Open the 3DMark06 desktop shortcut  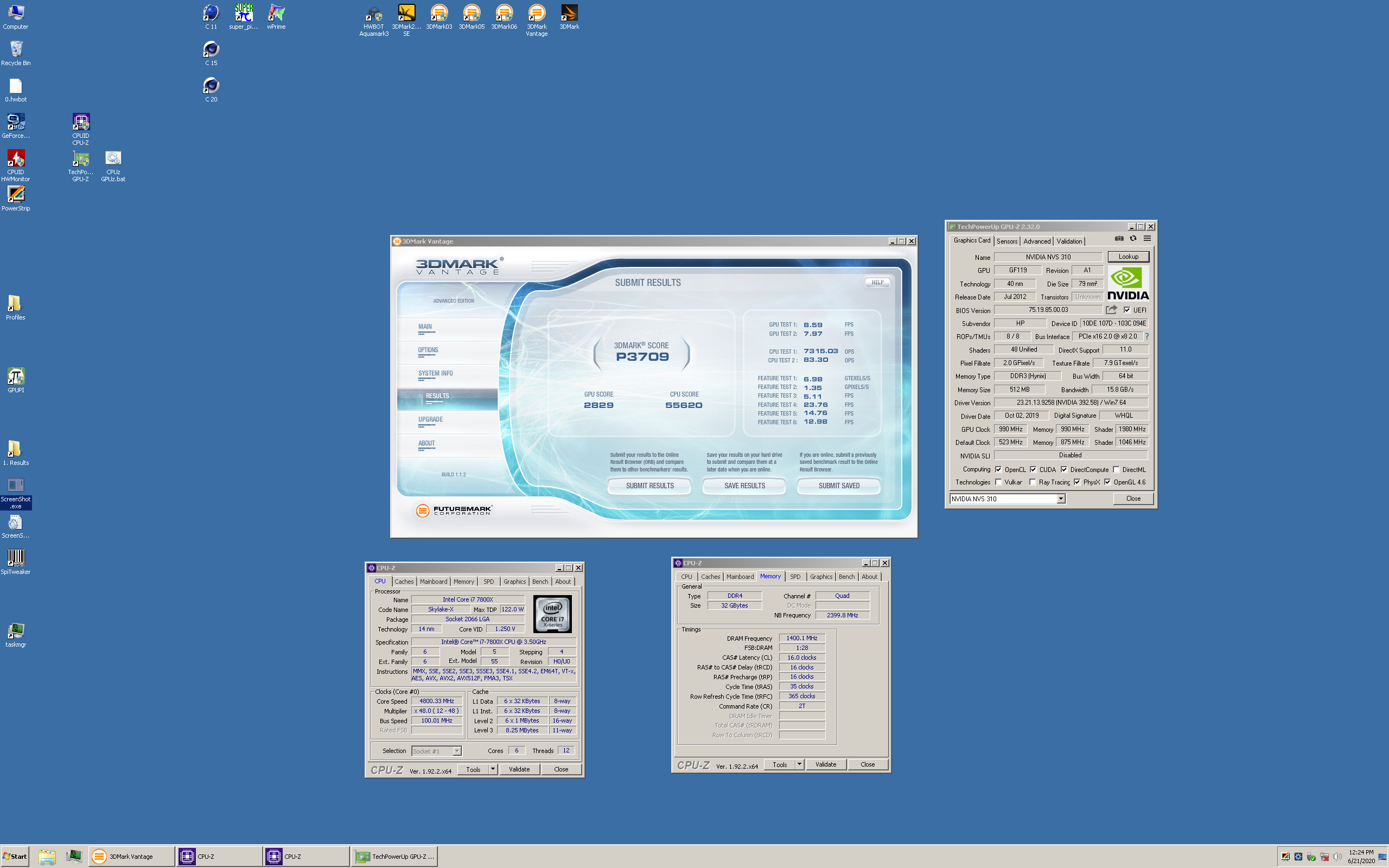point(504,17)
